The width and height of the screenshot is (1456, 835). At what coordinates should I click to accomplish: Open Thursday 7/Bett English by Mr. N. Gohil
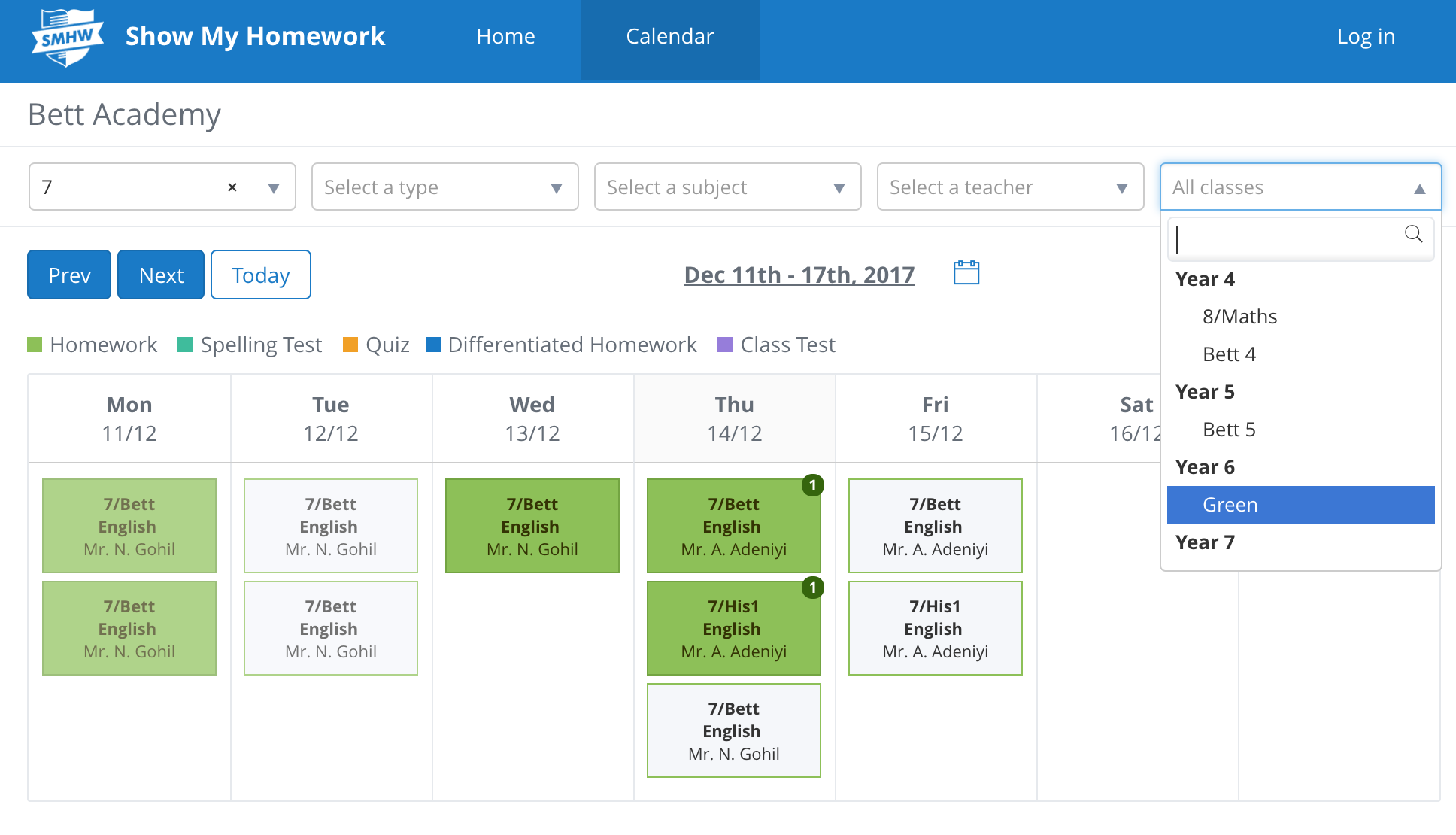[734, 730]
